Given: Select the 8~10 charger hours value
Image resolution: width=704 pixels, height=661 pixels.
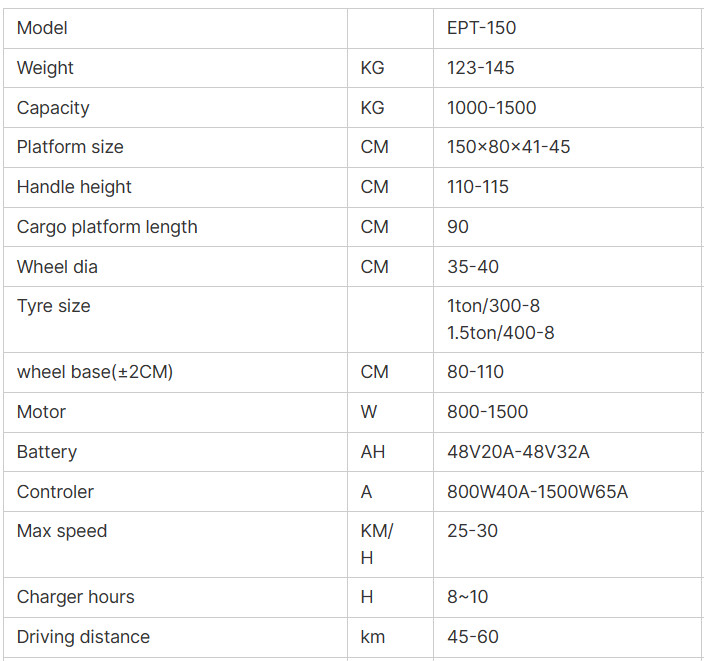Looking at the screenshot, I should 467,597.
